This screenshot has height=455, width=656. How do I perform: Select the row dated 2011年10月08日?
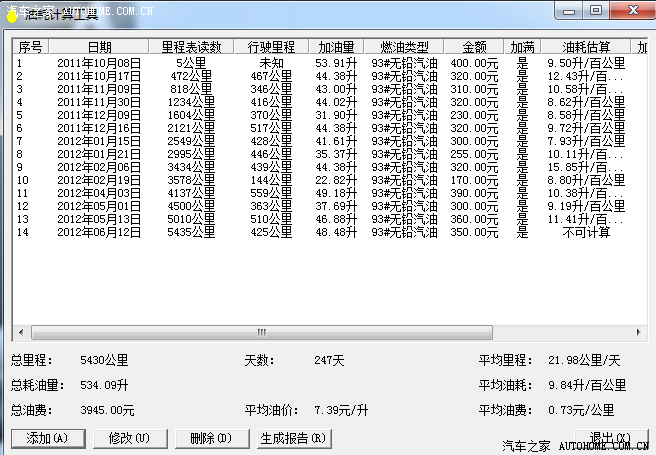pos(99,63)
